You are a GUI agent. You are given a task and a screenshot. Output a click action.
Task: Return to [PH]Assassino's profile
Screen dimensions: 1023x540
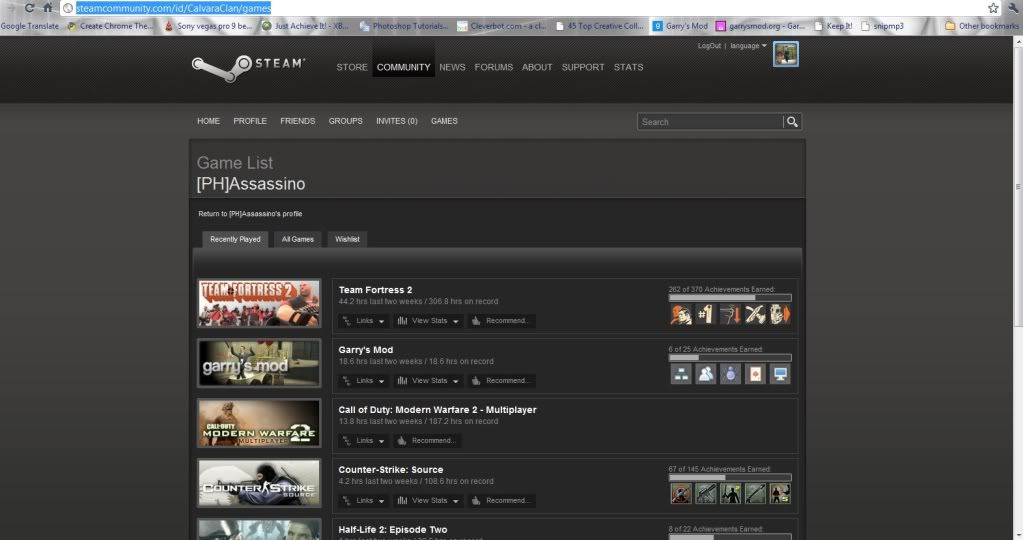250,214
